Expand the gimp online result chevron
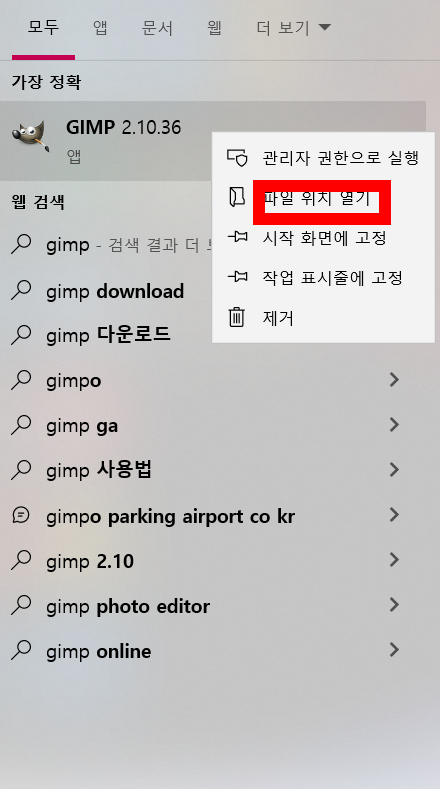 point(394,650)
